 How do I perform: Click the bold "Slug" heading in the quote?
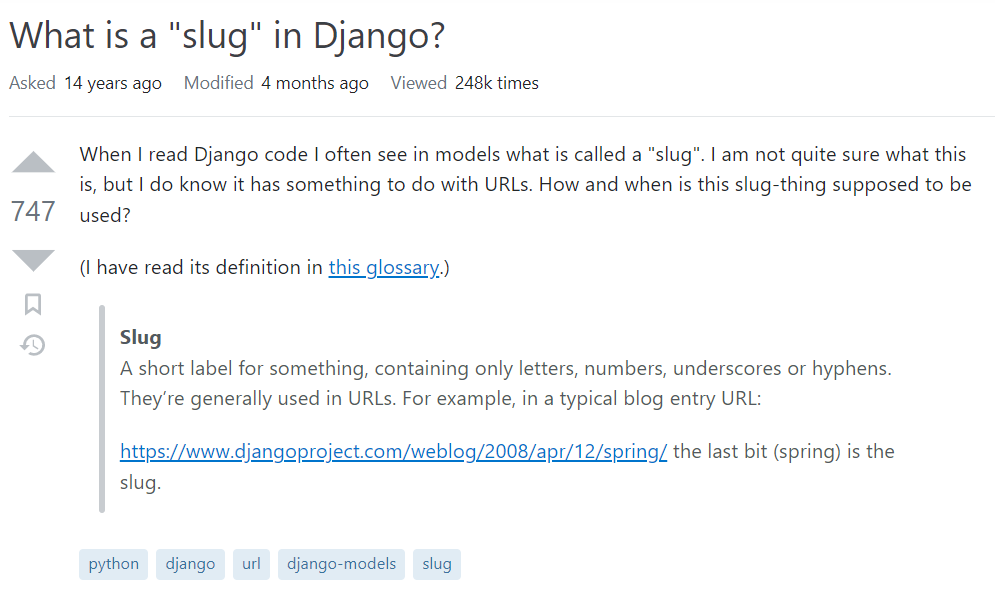tap(141, 337)
